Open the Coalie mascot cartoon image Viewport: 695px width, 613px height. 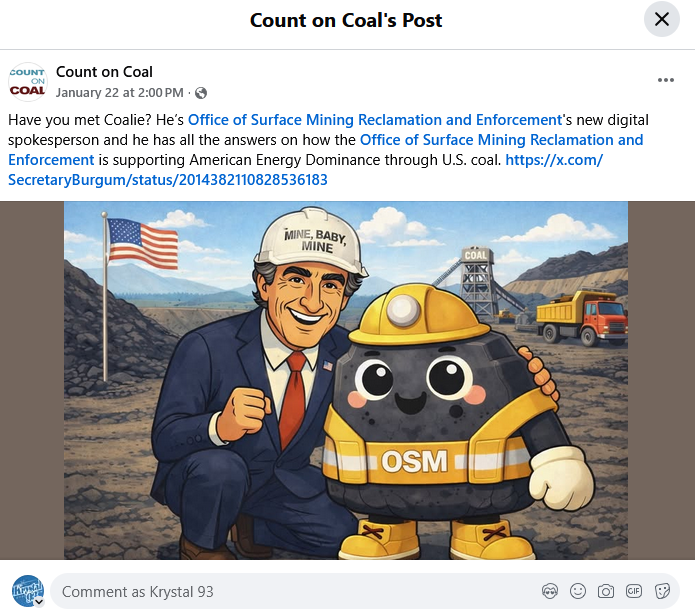point(346,380)
